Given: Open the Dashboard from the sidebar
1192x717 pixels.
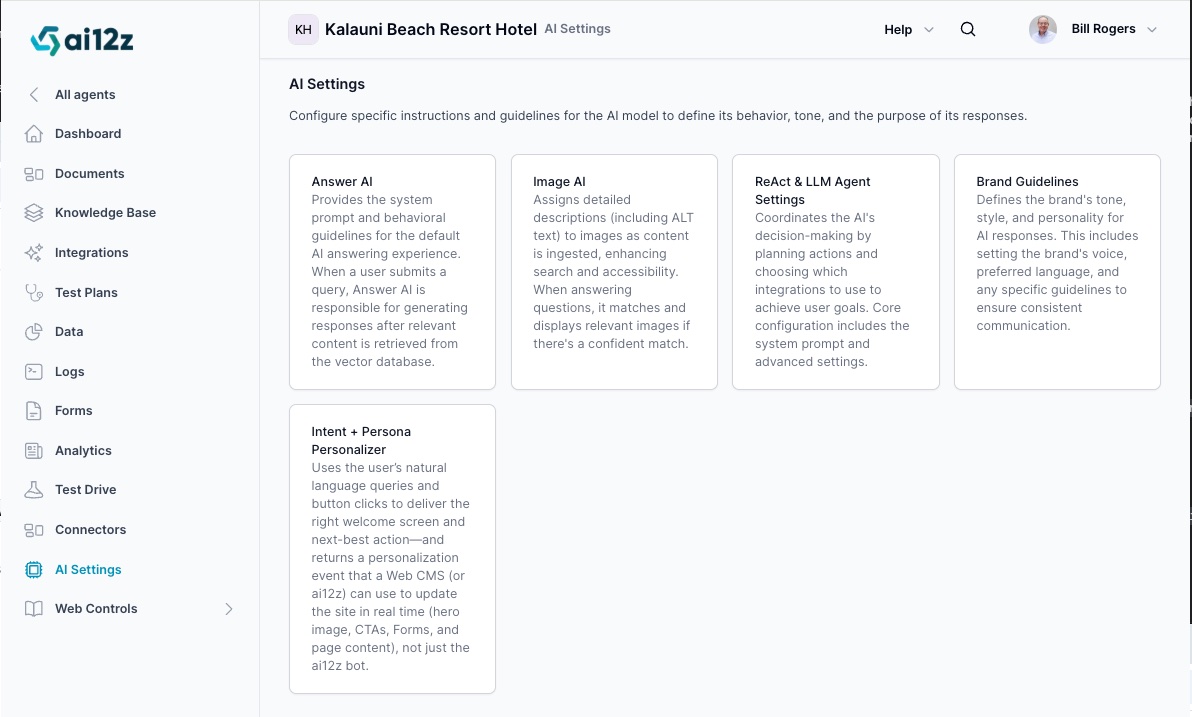Looking at the screenshot, I should point(88,133).
